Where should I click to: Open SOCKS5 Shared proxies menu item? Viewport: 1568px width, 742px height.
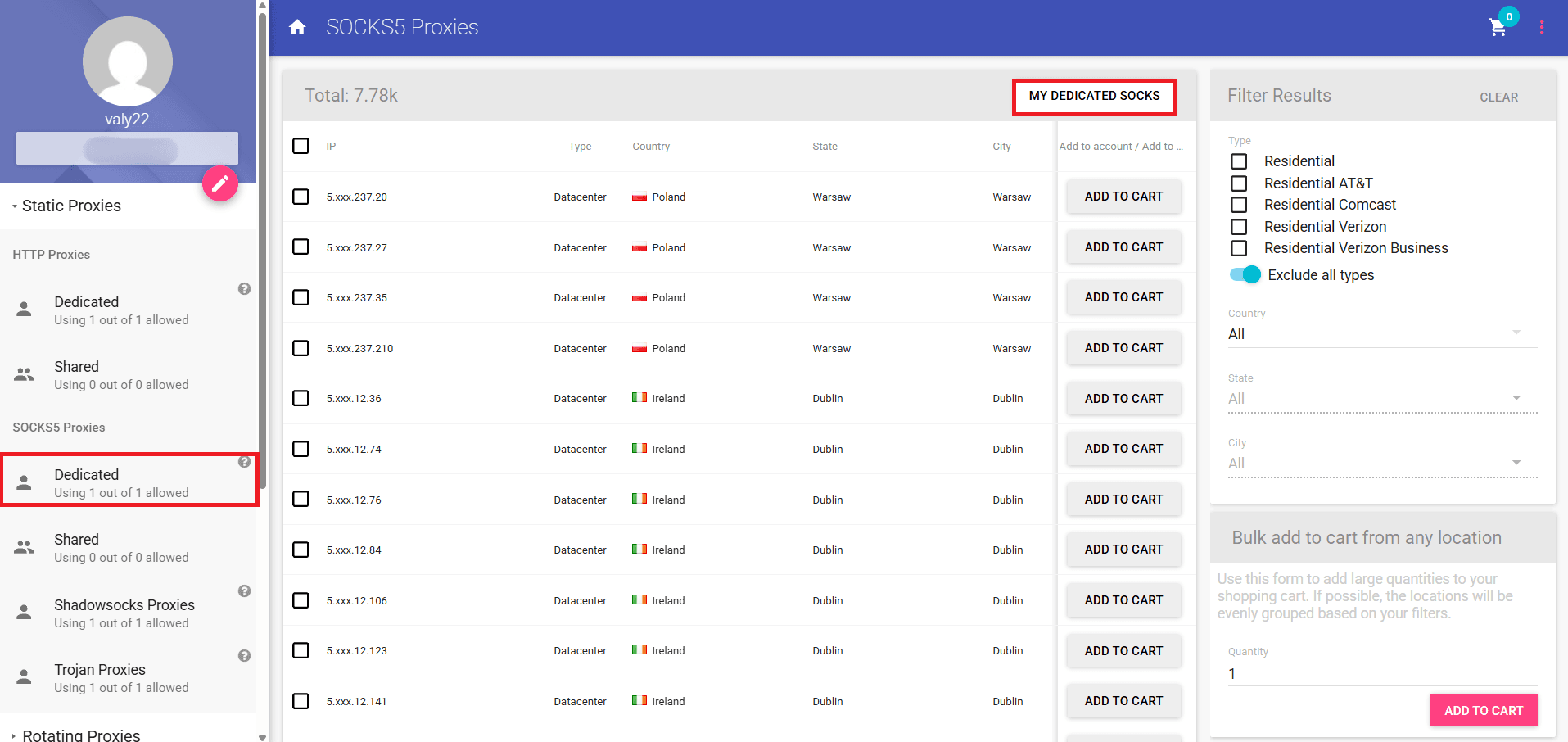[121, 548]
